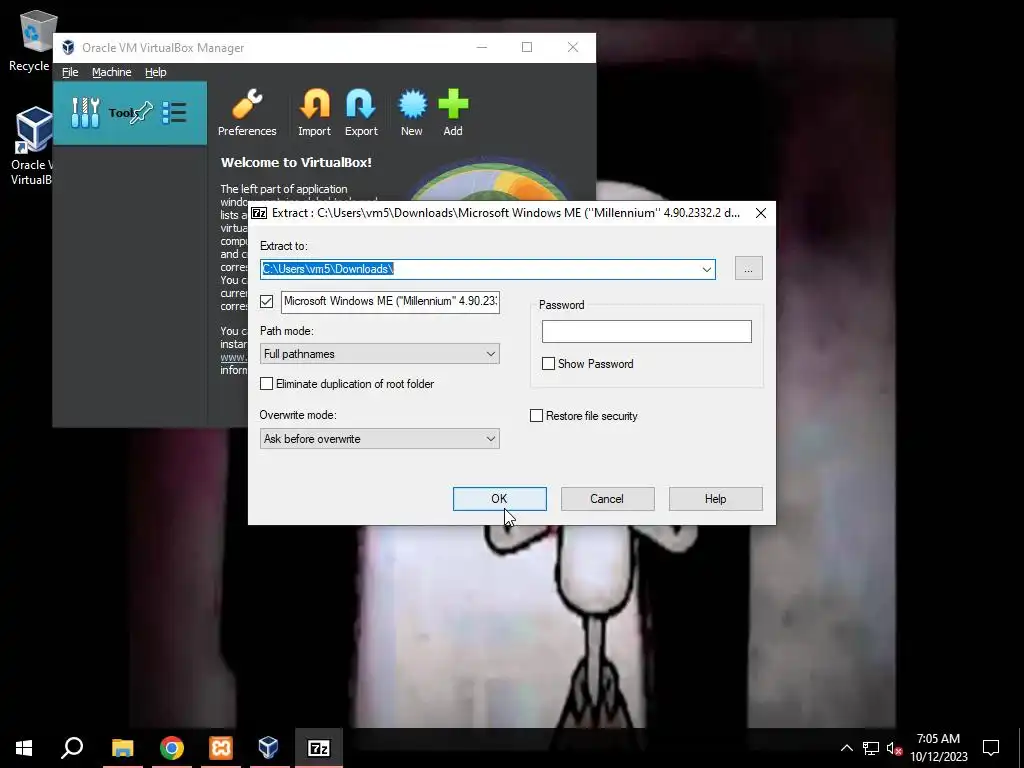Enable Eliminate duplication of root folder
This screenshot has height=768, width=1024.
[266, 384]
